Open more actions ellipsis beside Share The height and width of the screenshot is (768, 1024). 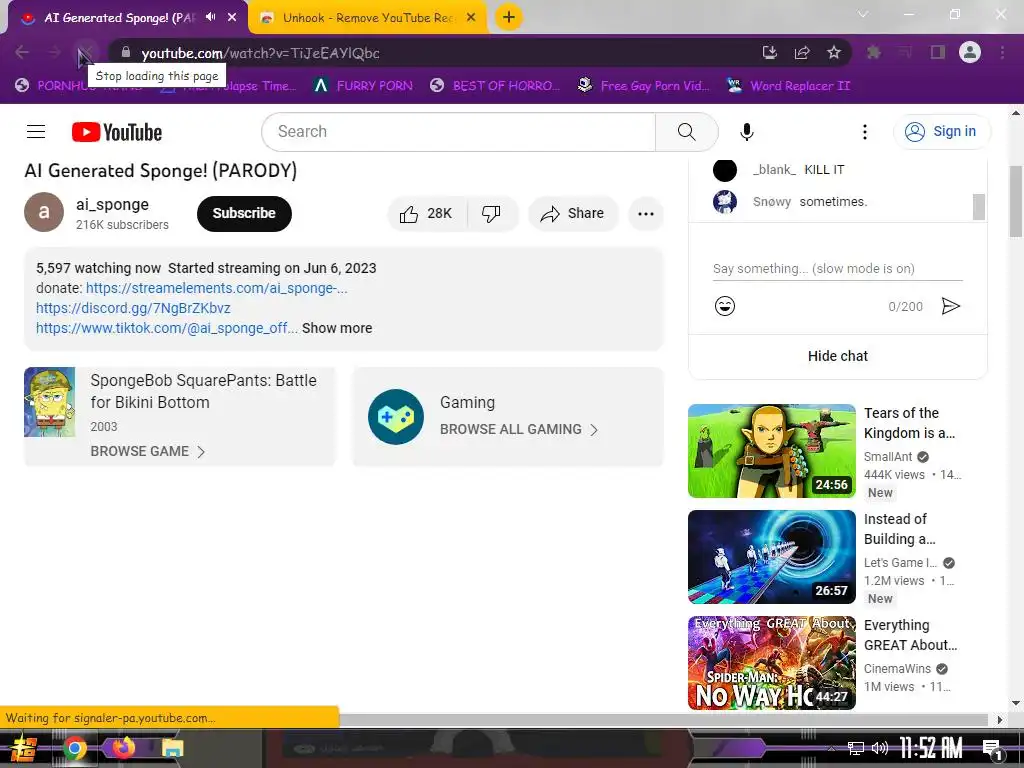pyautogui.click(x=646, y=214)
